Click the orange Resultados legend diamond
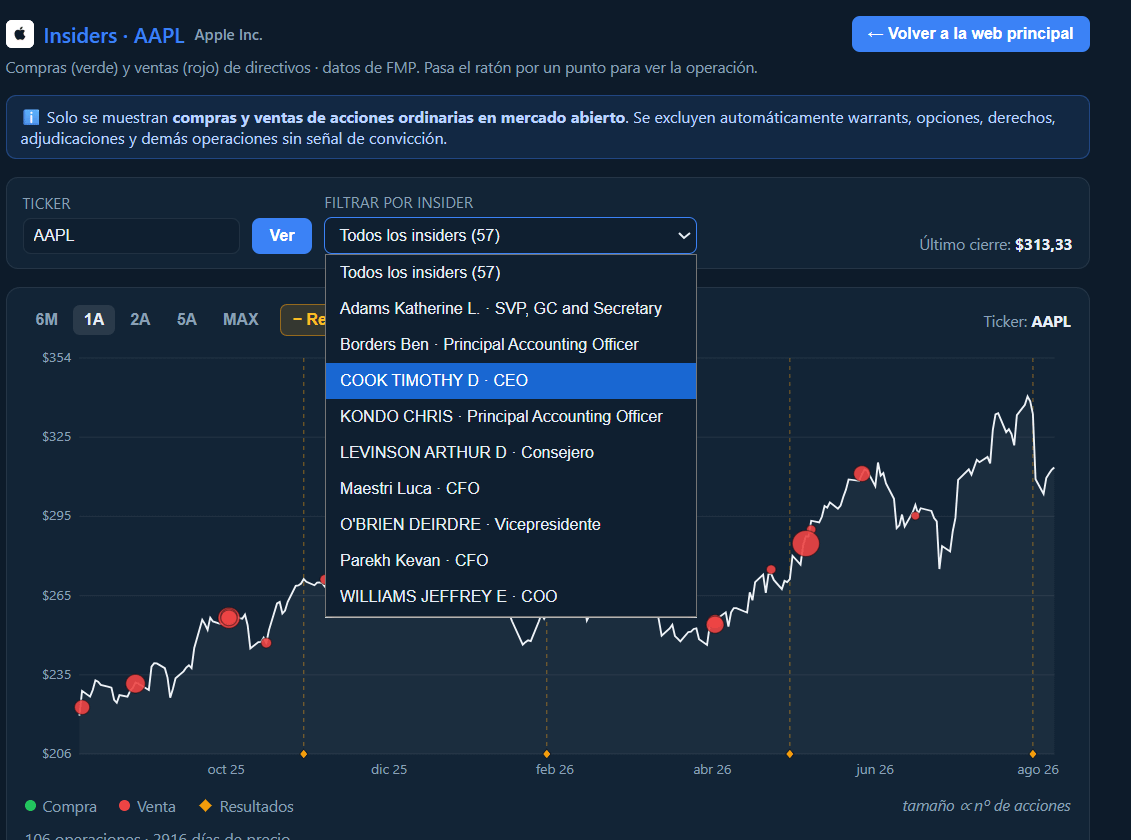Viewport: 1131px width, 840px height. (x=206, y=805)
